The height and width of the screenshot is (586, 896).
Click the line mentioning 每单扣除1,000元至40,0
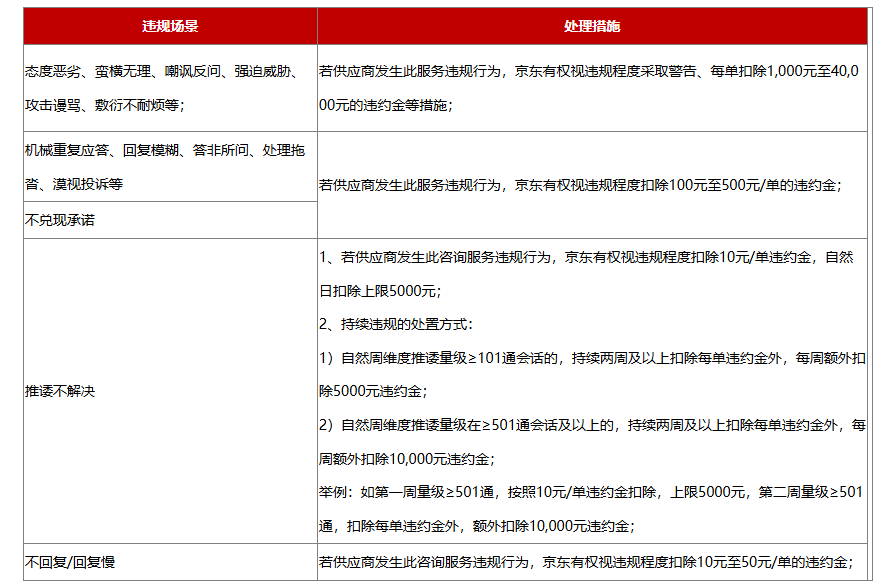pos(592,71)
